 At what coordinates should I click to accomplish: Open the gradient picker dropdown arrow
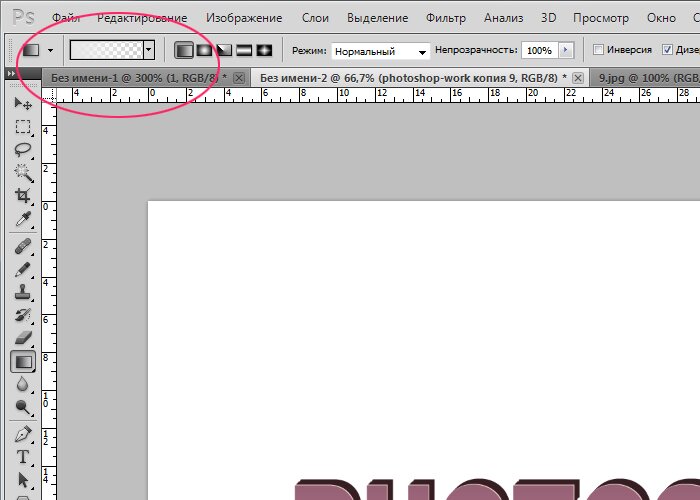tap(149, 50)
